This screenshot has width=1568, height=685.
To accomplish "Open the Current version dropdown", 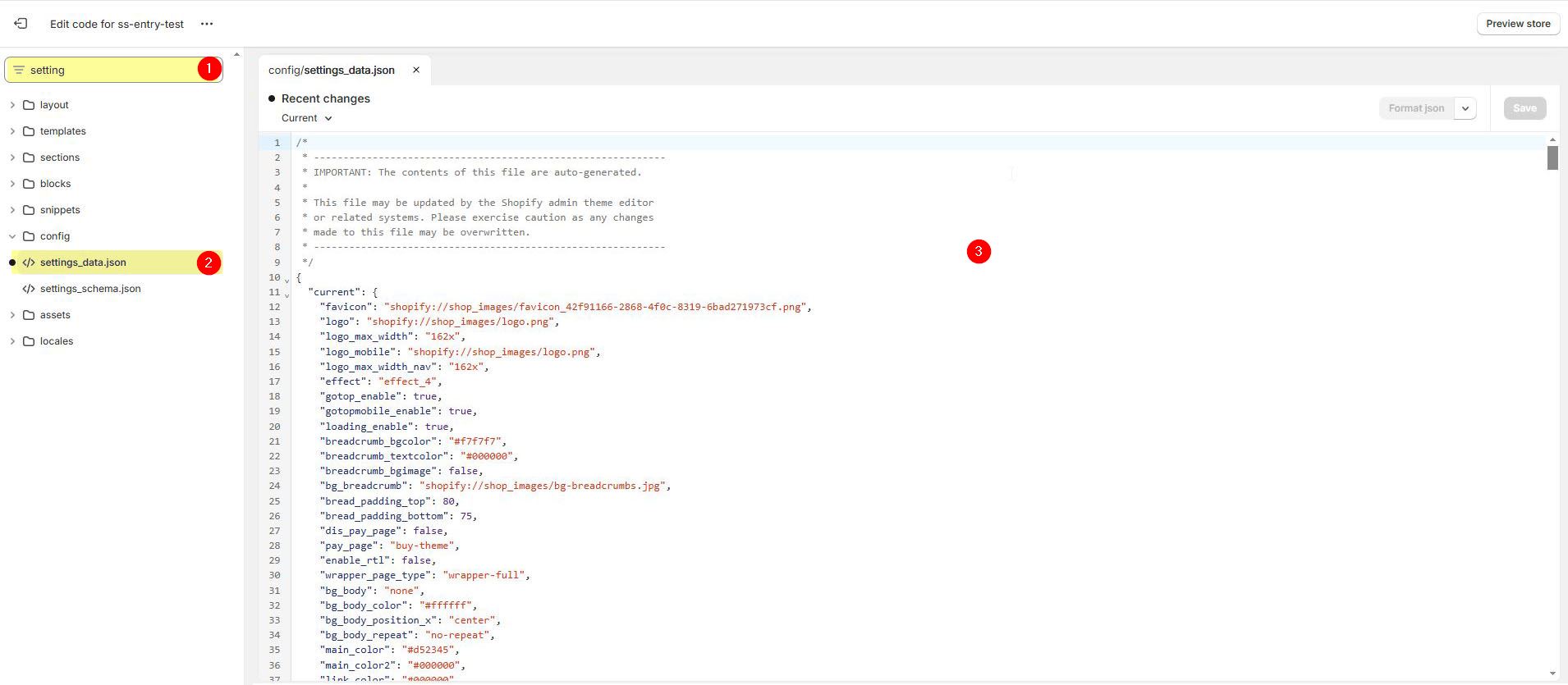I will [x=306, y=118].
